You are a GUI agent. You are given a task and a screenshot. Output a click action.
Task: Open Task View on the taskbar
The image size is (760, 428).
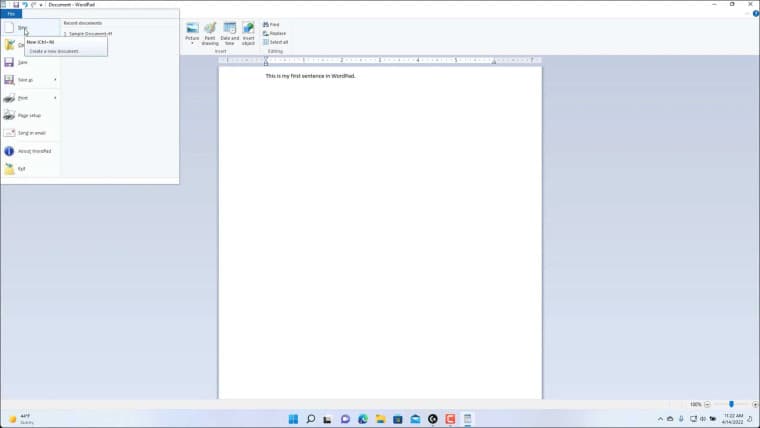[x=328, y=419]
